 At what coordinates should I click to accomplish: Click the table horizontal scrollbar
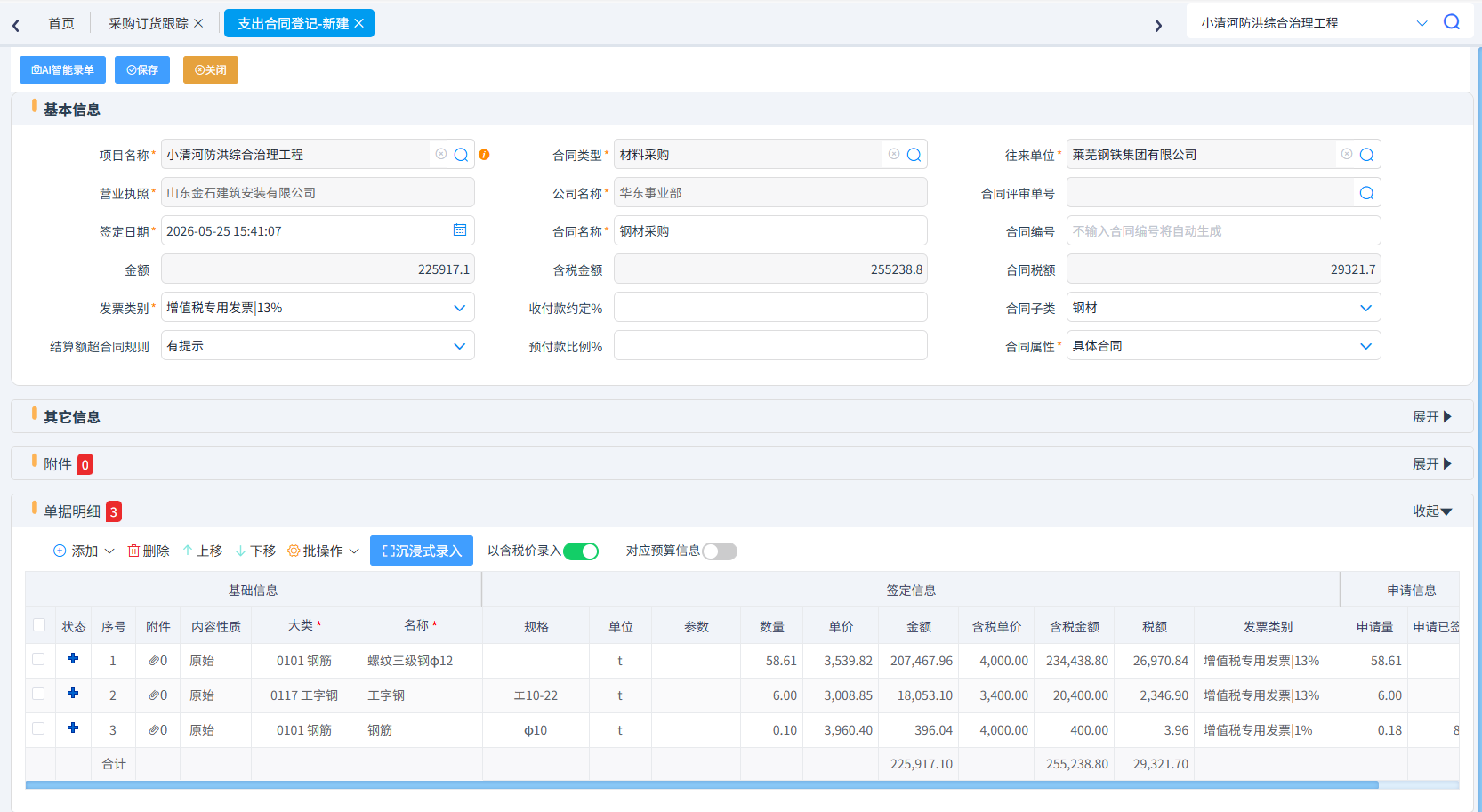click(x=702, y=785)
